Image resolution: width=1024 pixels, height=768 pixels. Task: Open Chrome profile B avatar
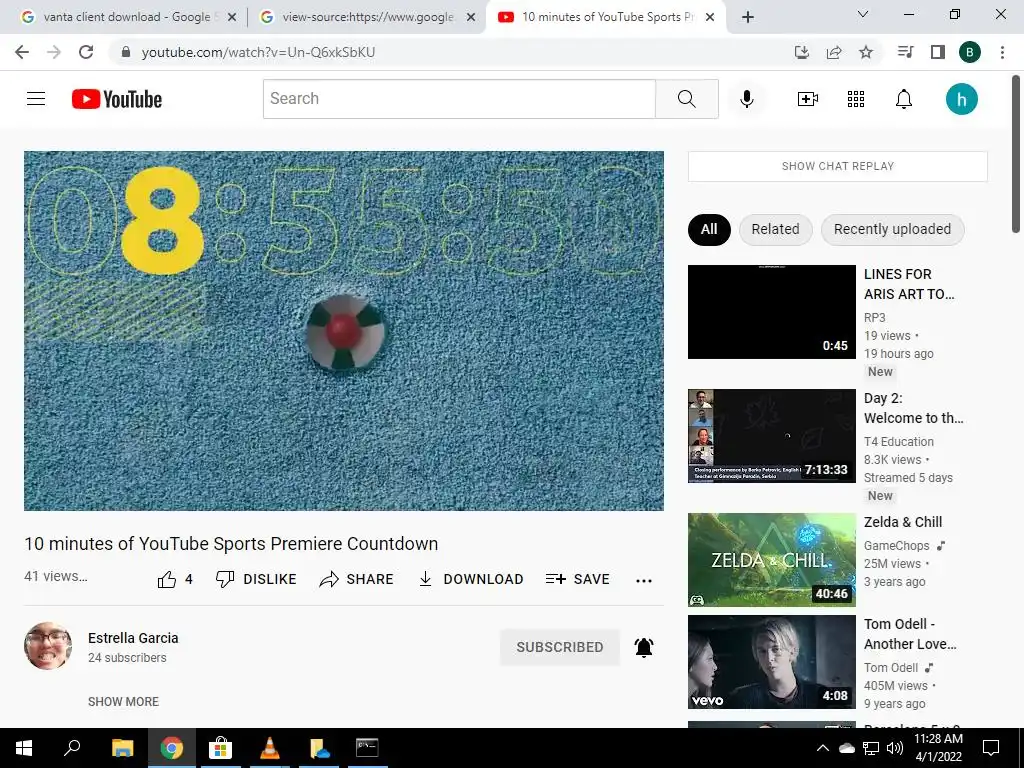(970, 52)
